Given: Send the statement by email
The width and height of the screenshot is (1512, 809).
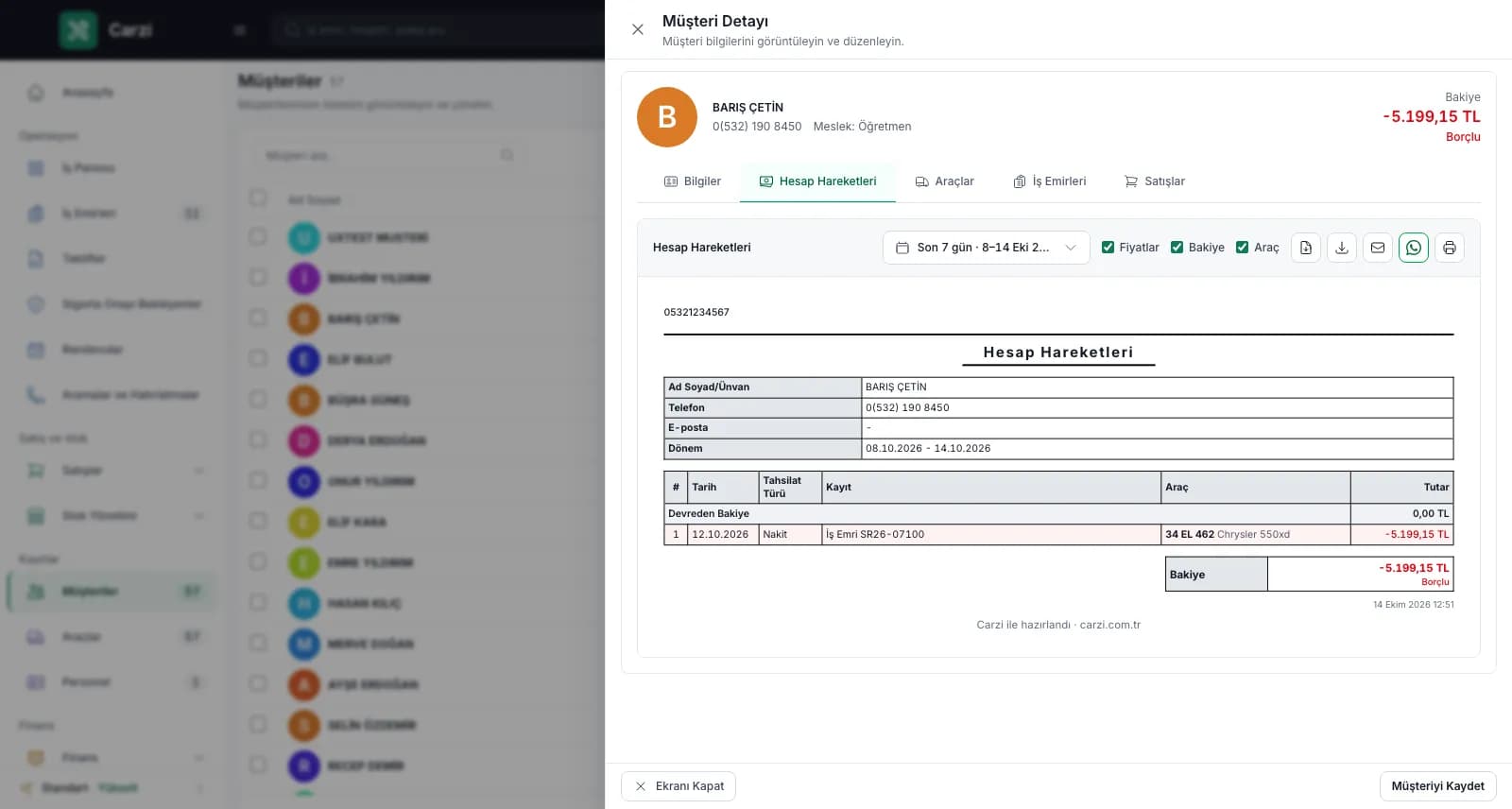Looking at the screenshot, I should click(1378, 248).
